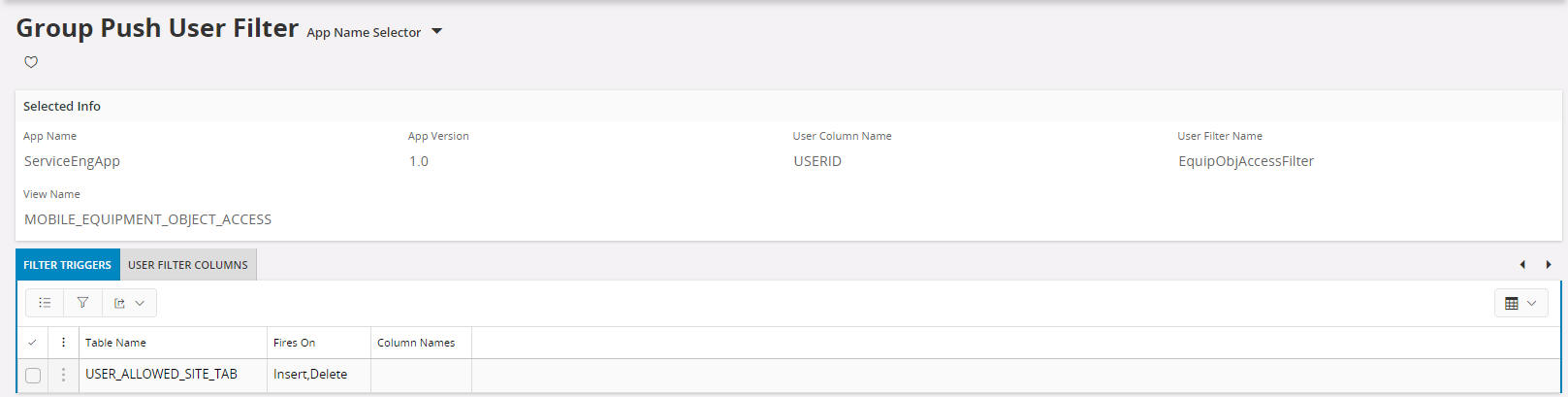Switch to the User Filter Columns tab
This screenshot has height=397, width=1568.
point(188,265)
